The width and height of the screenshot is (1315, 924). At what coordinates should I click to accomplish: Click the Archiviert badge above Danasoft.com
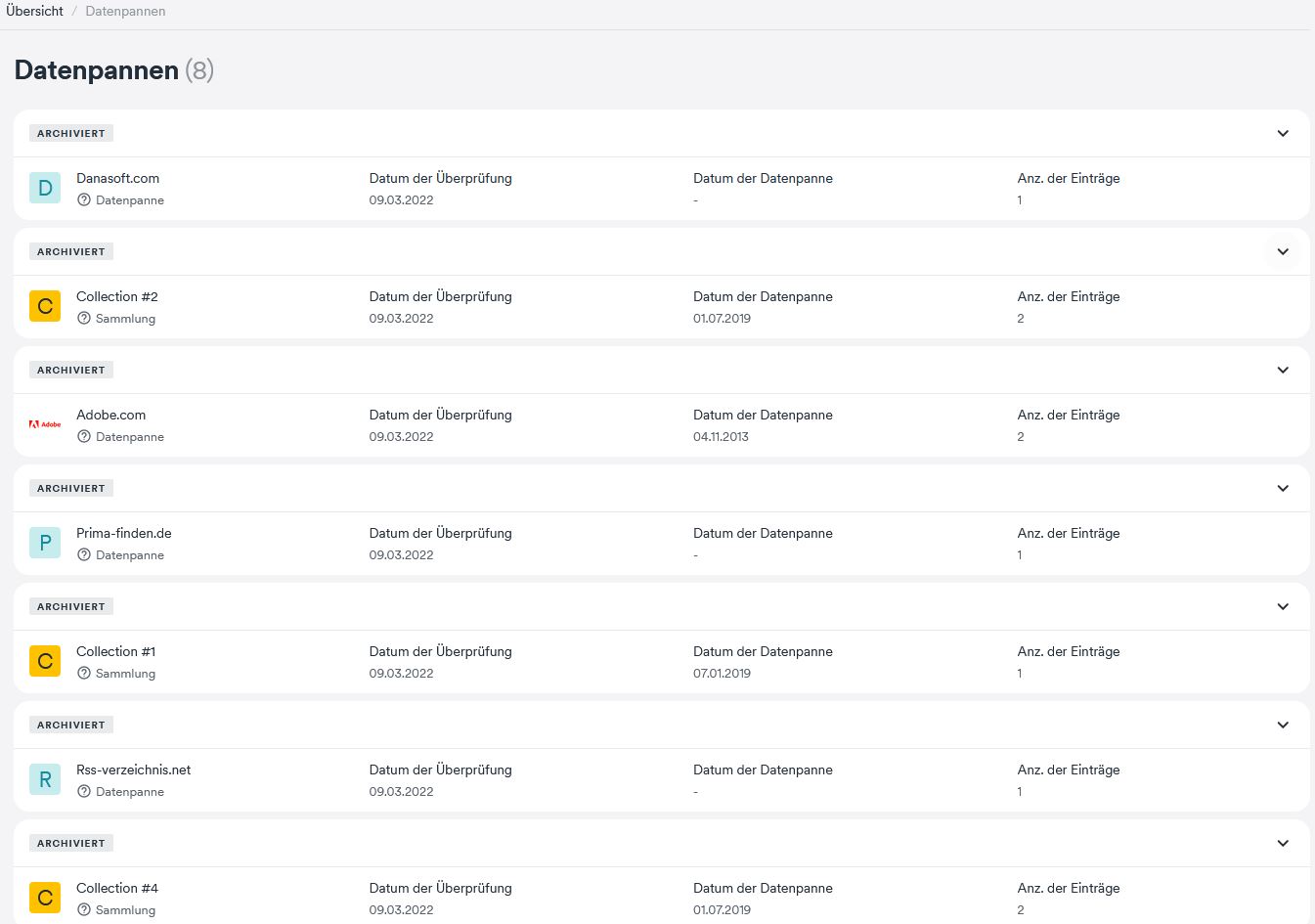pyautogui.click(x=71, y=133)
